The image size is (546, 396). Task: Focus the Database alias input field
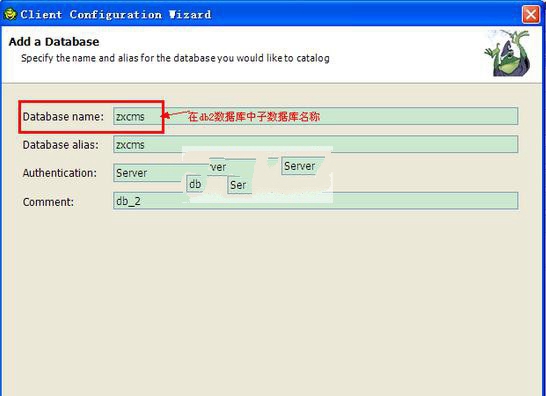point(315,145)
